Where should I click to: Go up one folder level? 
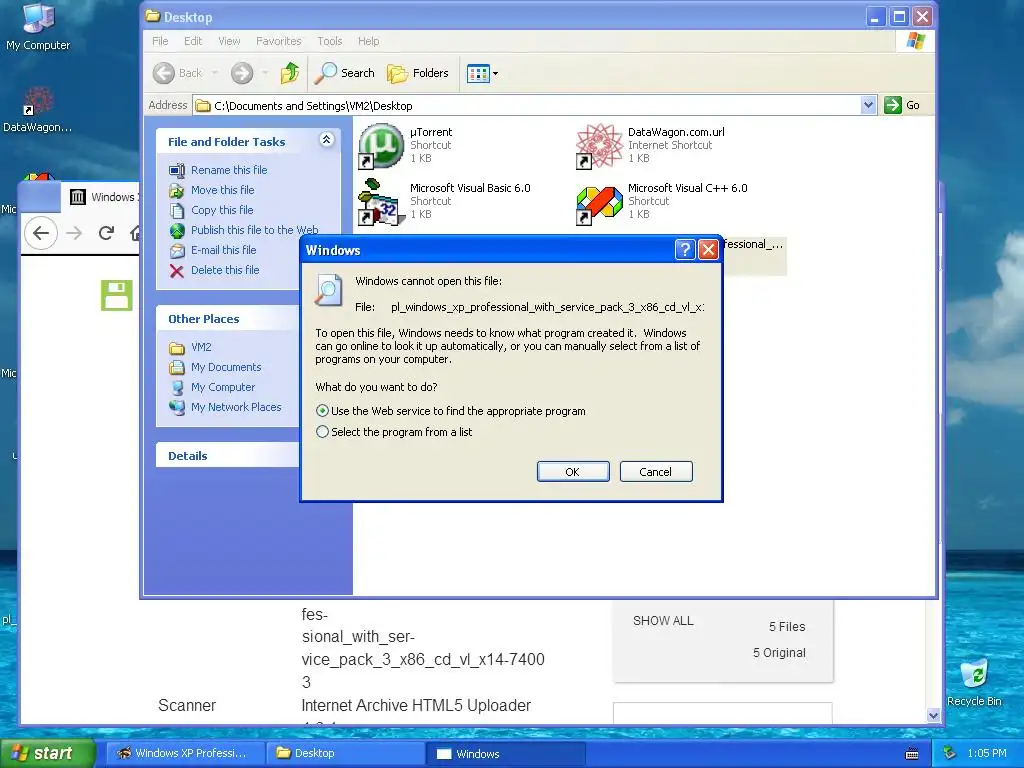(x=289, y=73)
